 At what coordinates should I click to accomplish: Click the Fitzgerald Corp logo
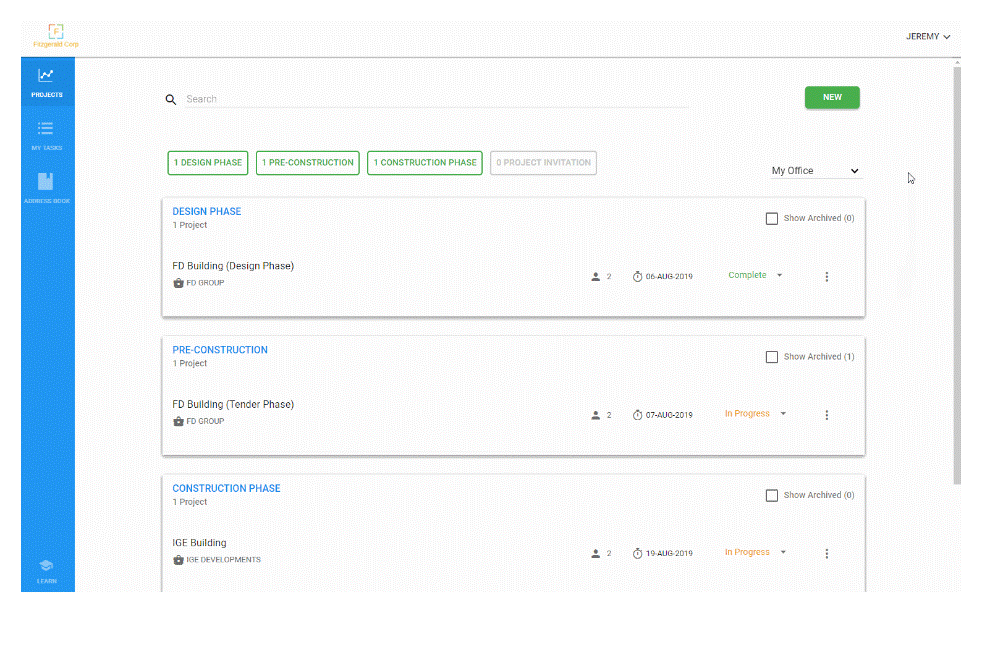click(56, 35)
